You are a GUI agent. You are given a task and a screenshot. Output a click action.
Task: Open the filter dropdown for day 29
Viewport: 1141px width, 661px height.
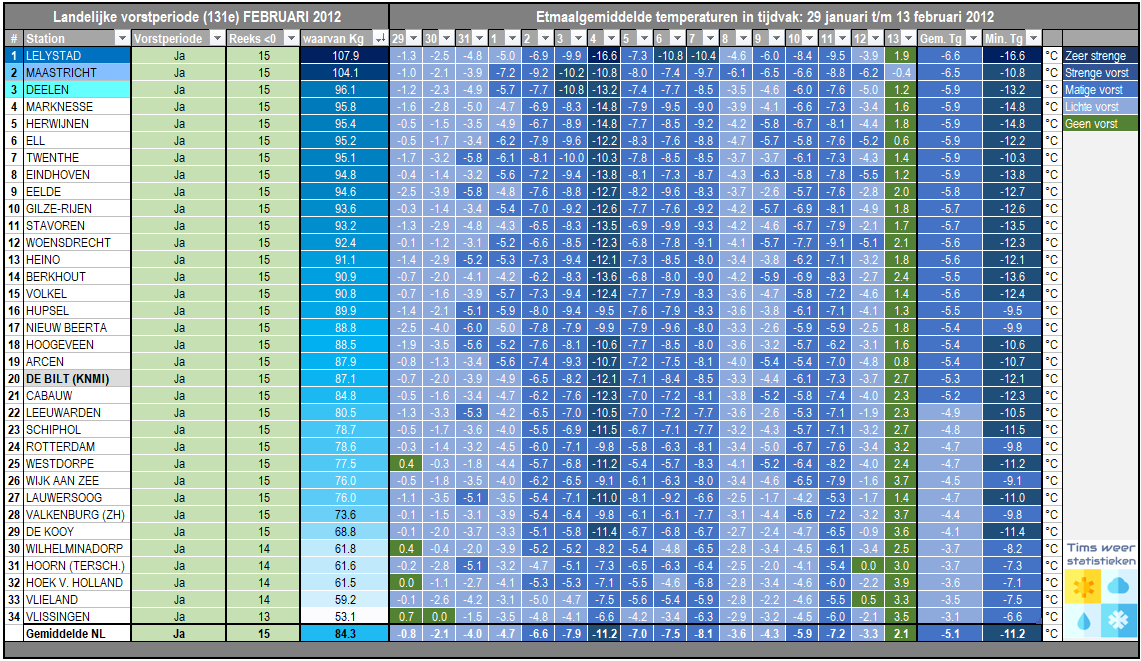click(x=413, y=39)
